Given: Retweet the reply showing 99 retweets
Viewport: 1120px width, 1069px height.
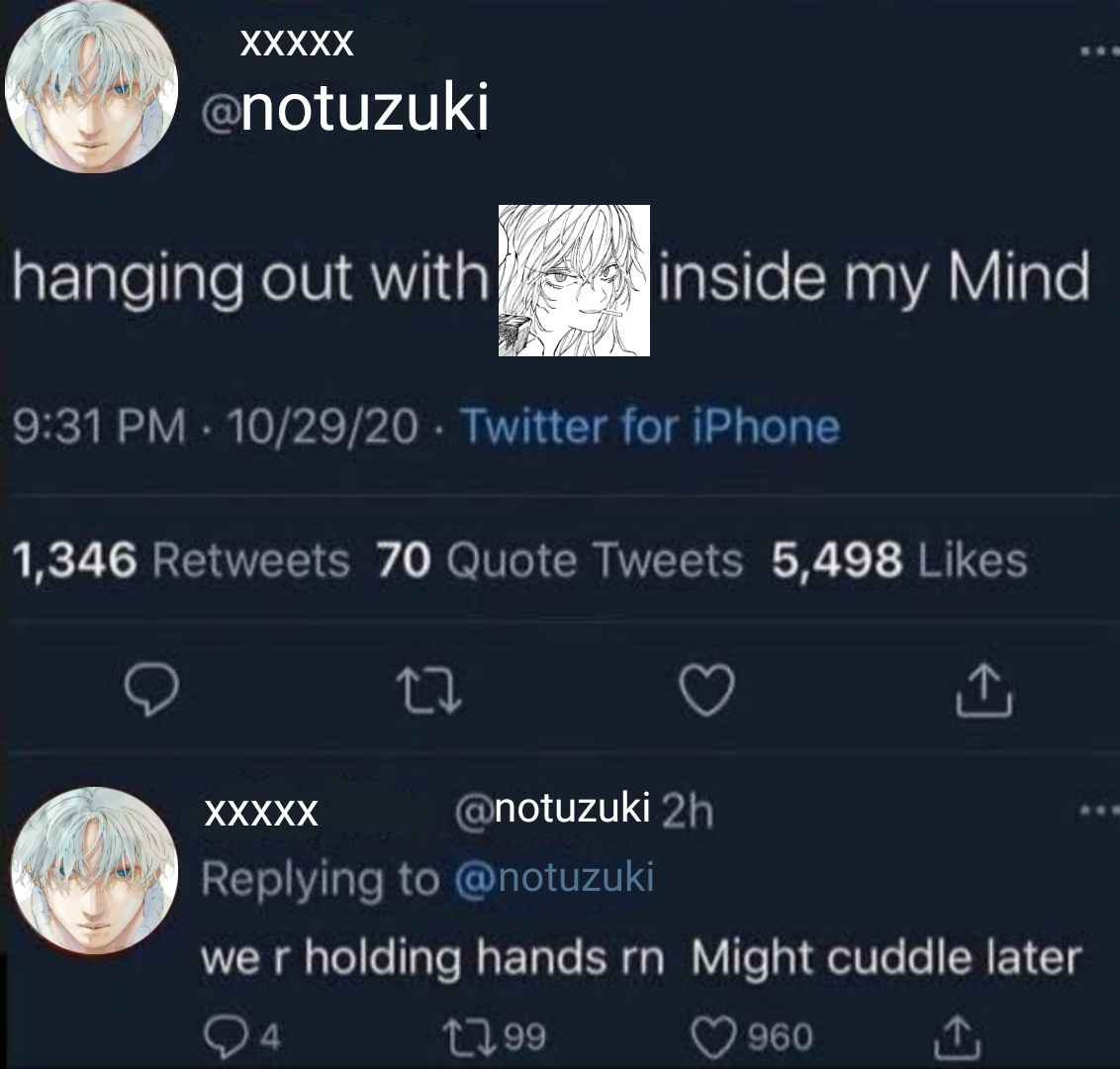Looking at the screenshot, I should 494,1036.
